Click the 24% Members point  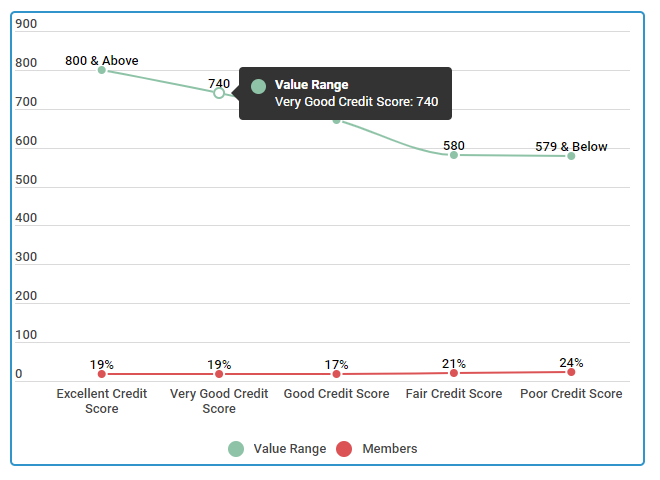pyautogui.click(x=571, y=372)
